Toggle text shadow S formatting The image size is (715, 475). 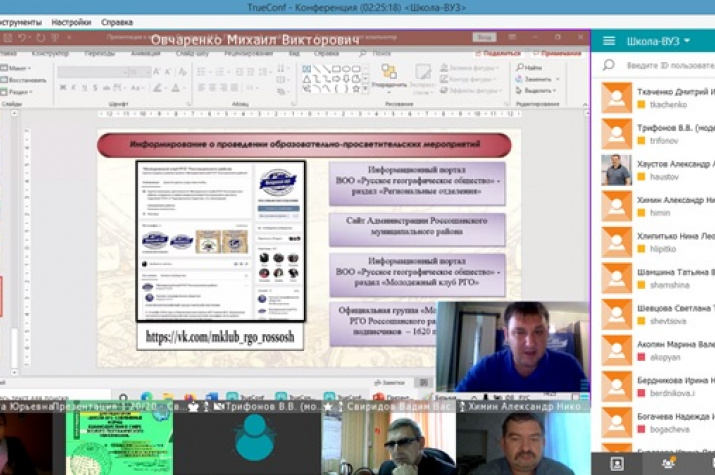point(95,88)
